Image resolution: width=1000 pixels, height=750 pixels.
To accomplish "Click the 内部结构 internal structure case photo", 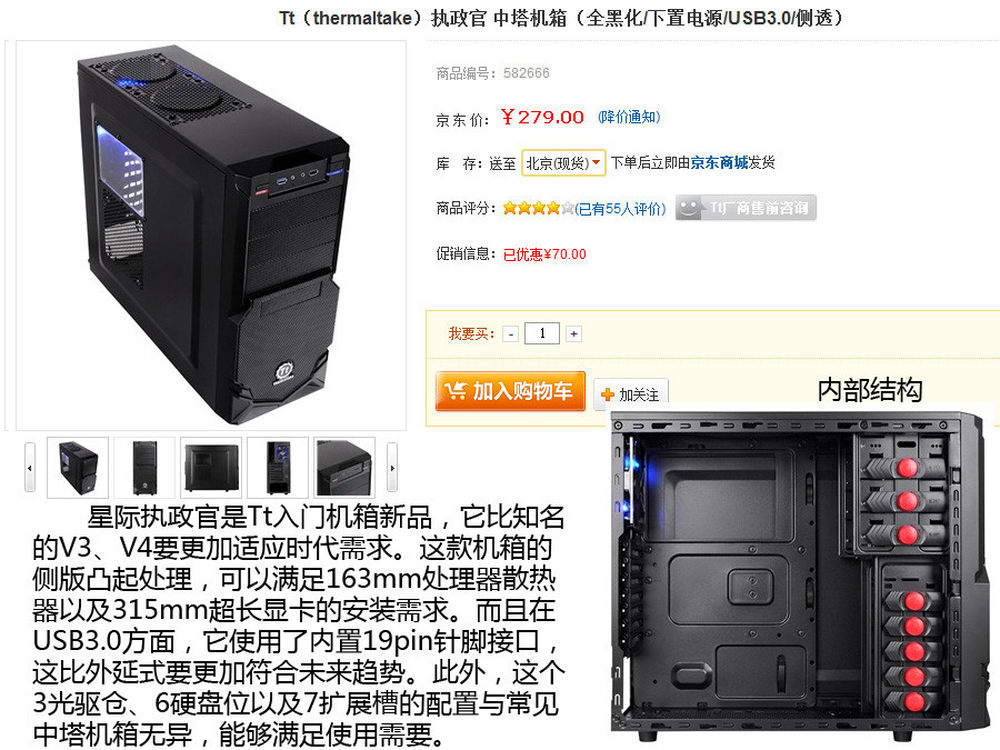I will (x=800, y=575).
